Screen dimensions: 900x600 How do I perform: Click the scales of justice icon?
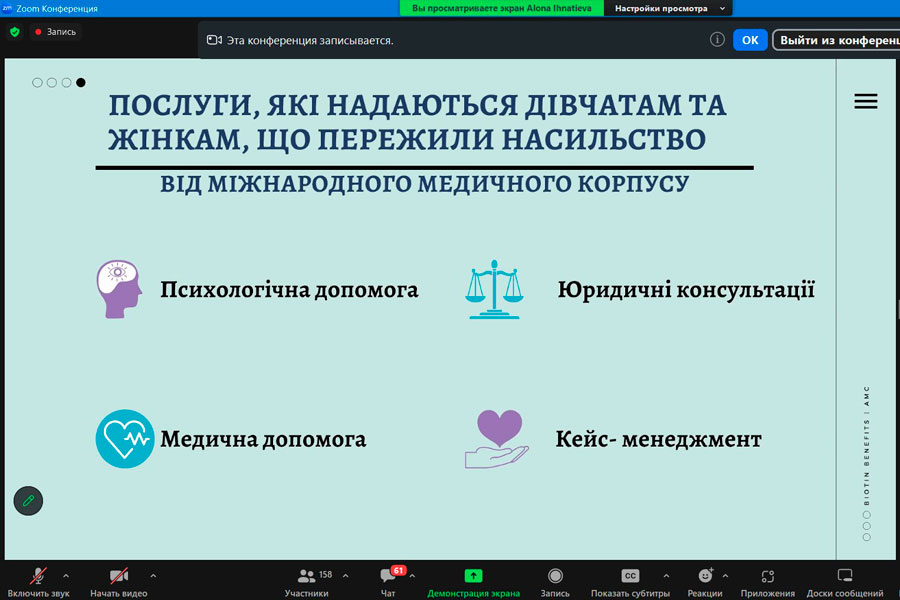pyautogui.click(x=494, y=289)
